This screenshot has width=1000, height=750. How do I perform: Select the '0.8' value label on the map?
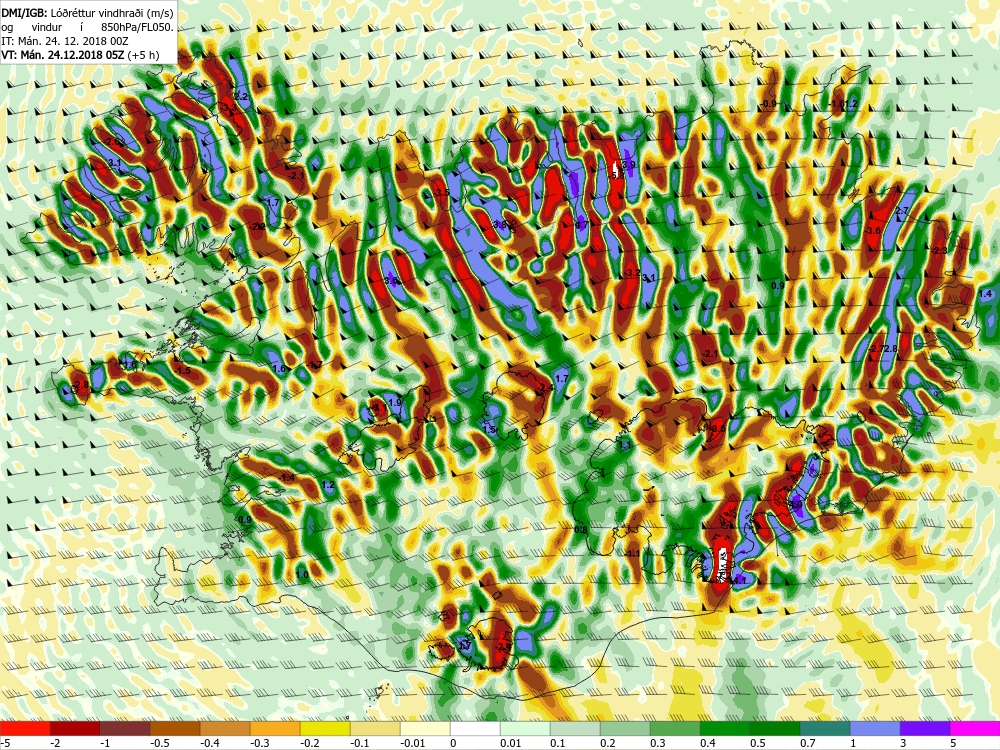pos(580,530)
